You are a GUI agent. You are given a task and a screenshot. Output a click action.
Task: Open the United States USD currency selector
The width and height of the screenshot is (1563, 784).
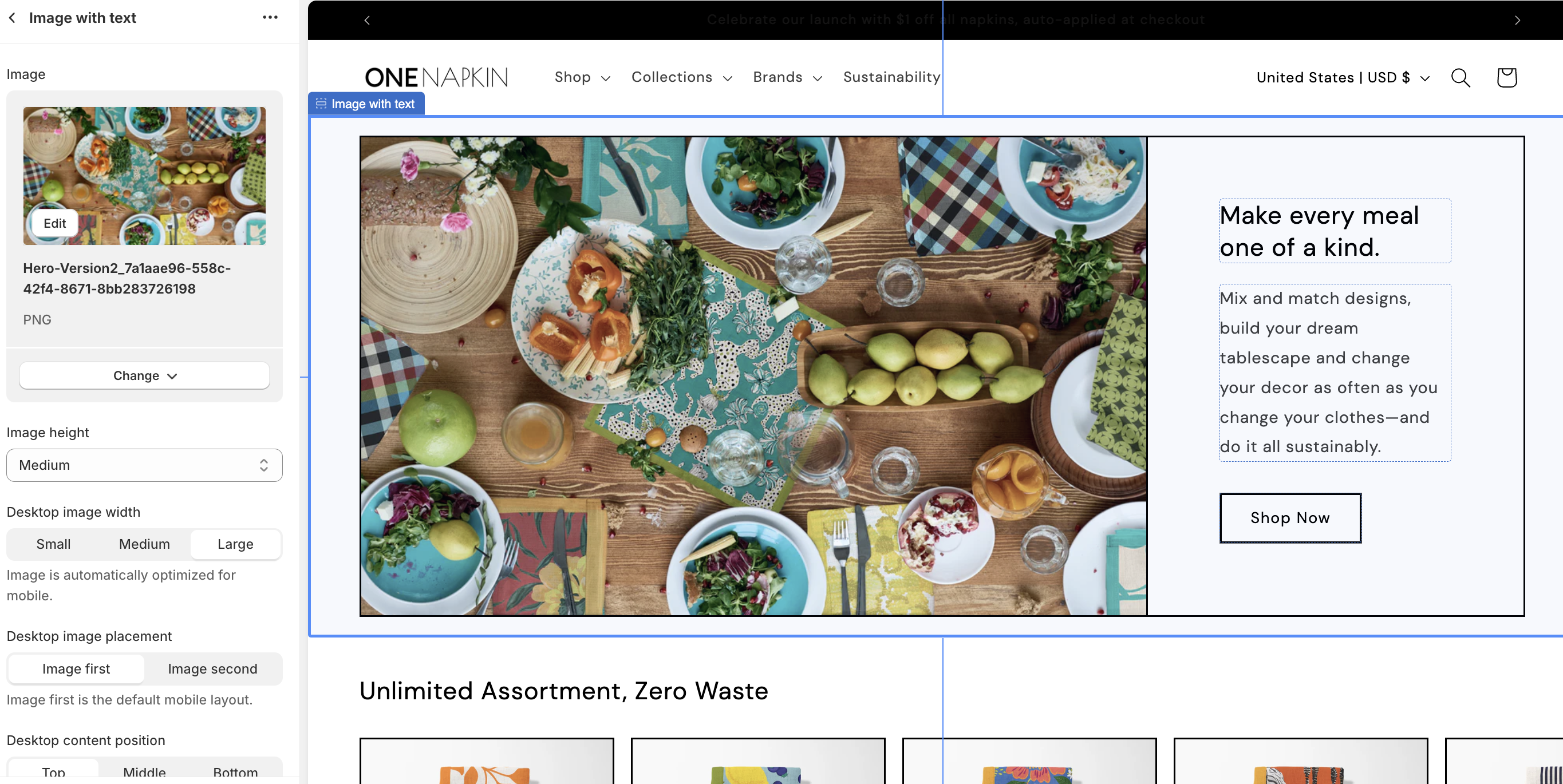click(x=1343, y=78)
